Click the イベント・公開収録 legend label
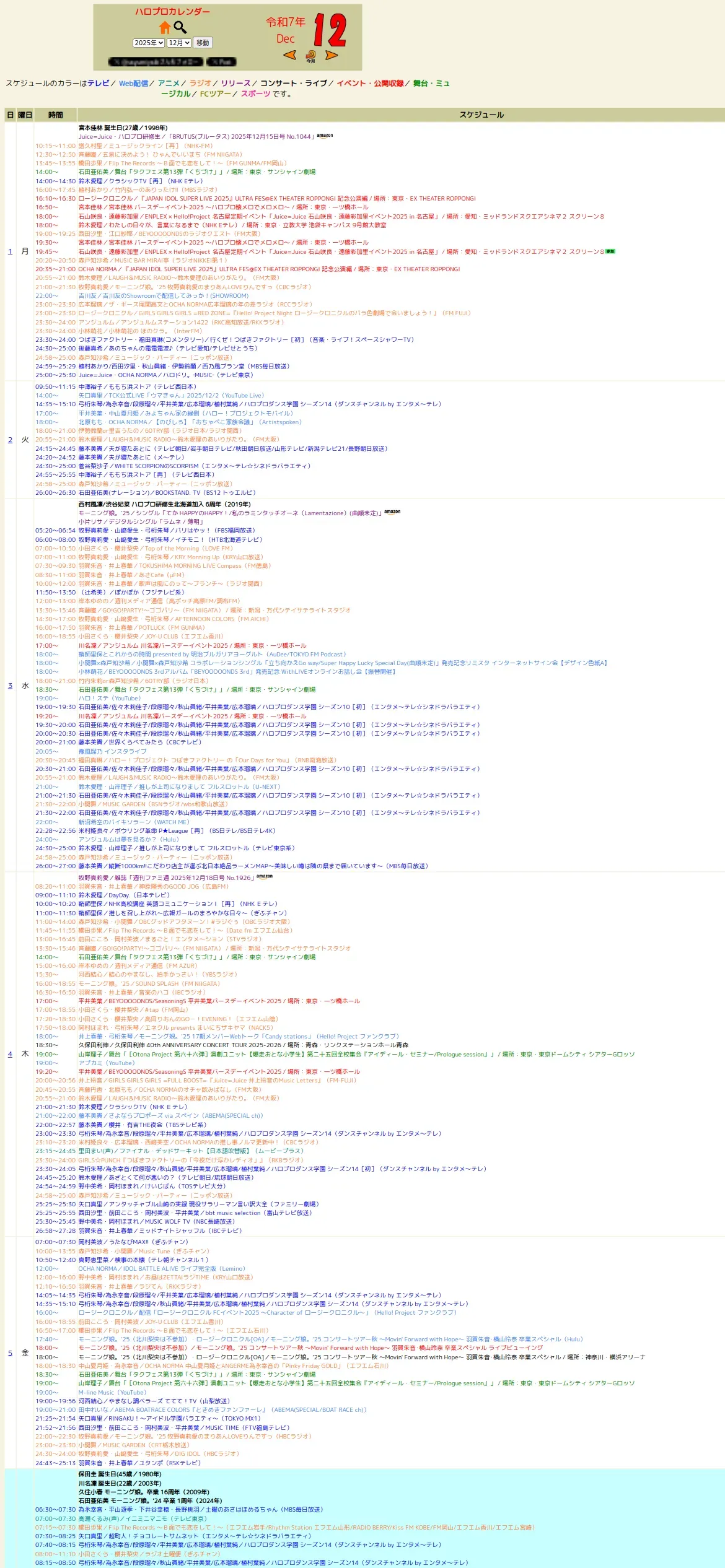725x1568 pixels. pos(370,83)
